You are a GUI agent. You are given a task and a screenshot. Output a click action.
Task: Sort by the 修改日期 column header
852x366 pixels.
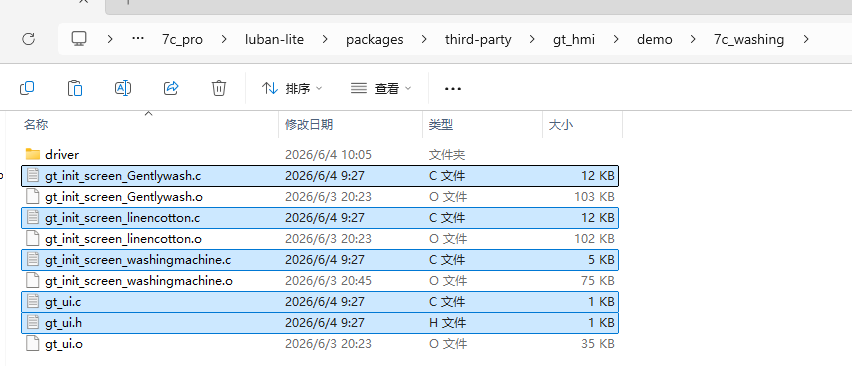click(x=309, y=124)
